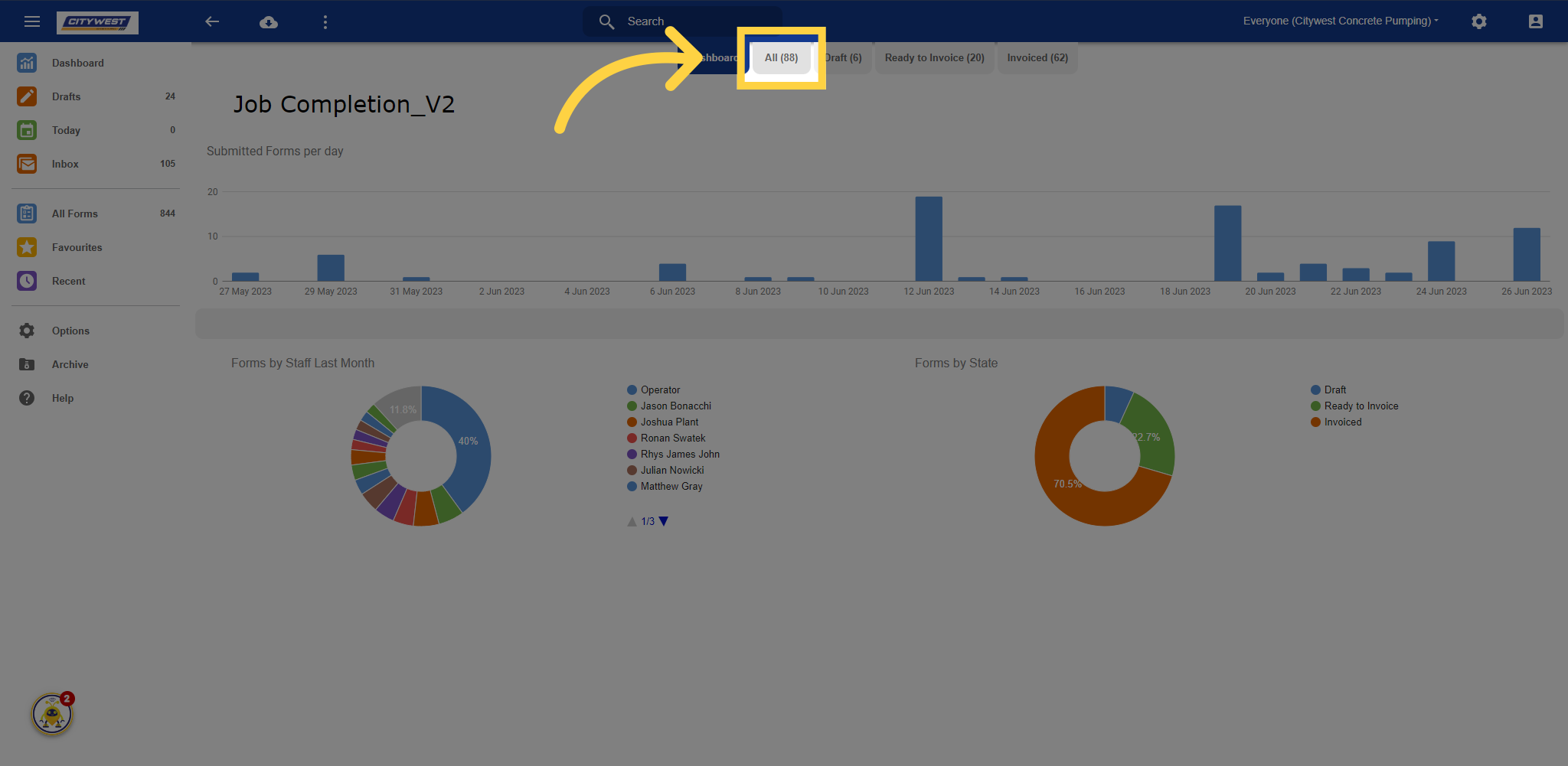Open the Recent clock icon
The width and height of the screenshot is (1568, 766).
pos(27,281)
